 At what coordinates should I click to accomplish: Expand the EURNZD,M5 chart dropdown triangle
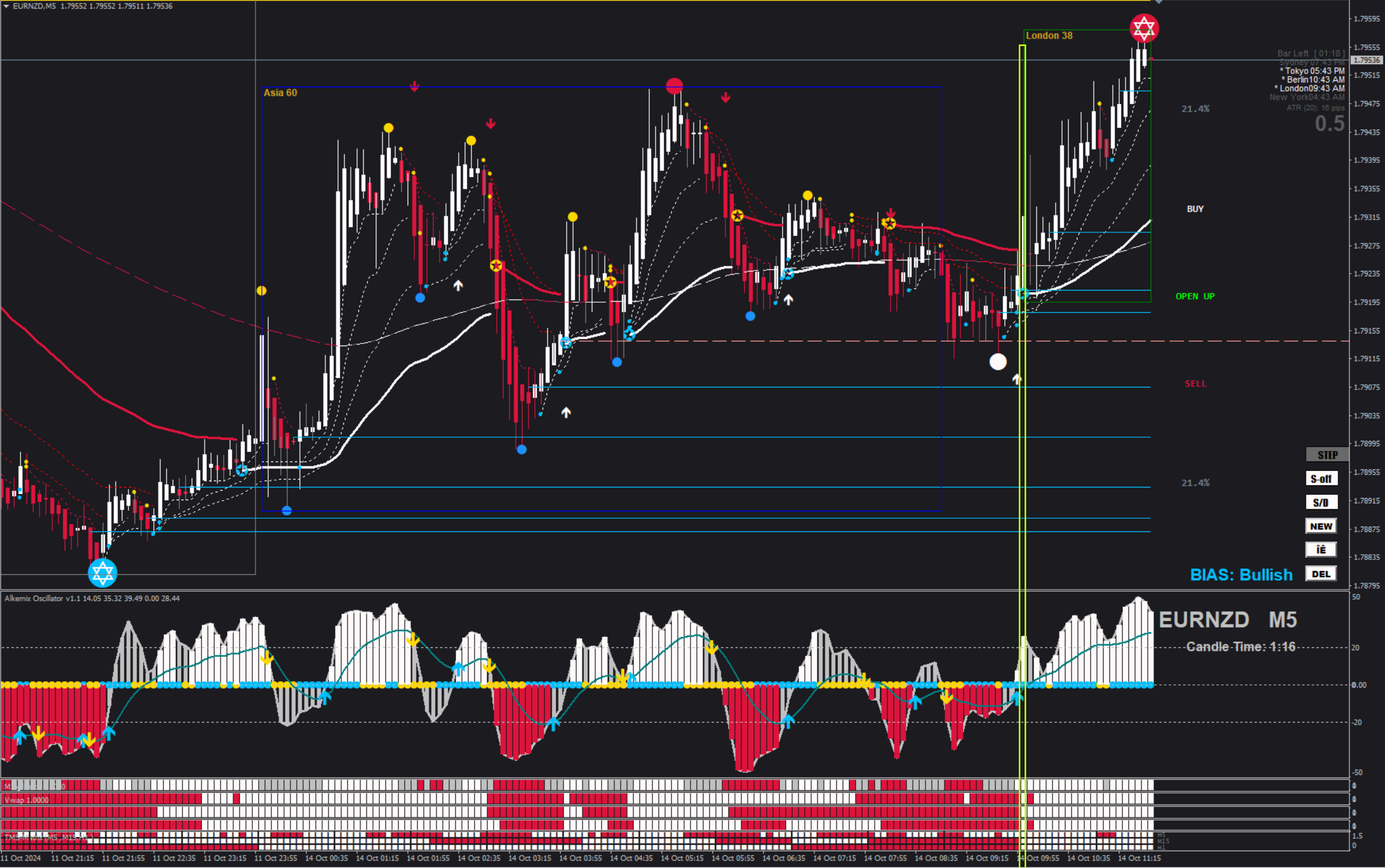(6, 6)
